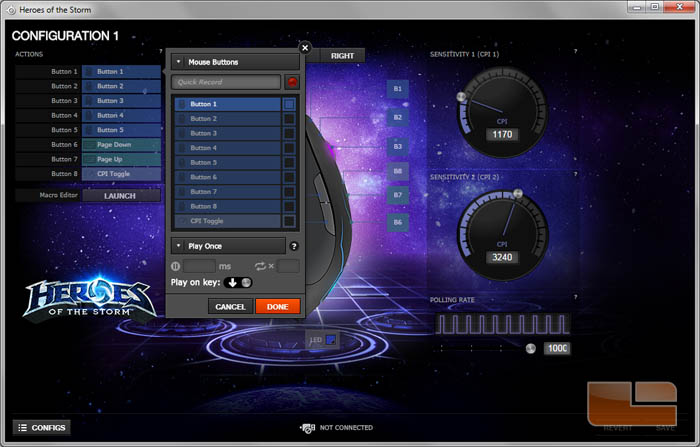Click the polling rate slider handle
The width and height of the screenshot is (700, 447).
530,348
